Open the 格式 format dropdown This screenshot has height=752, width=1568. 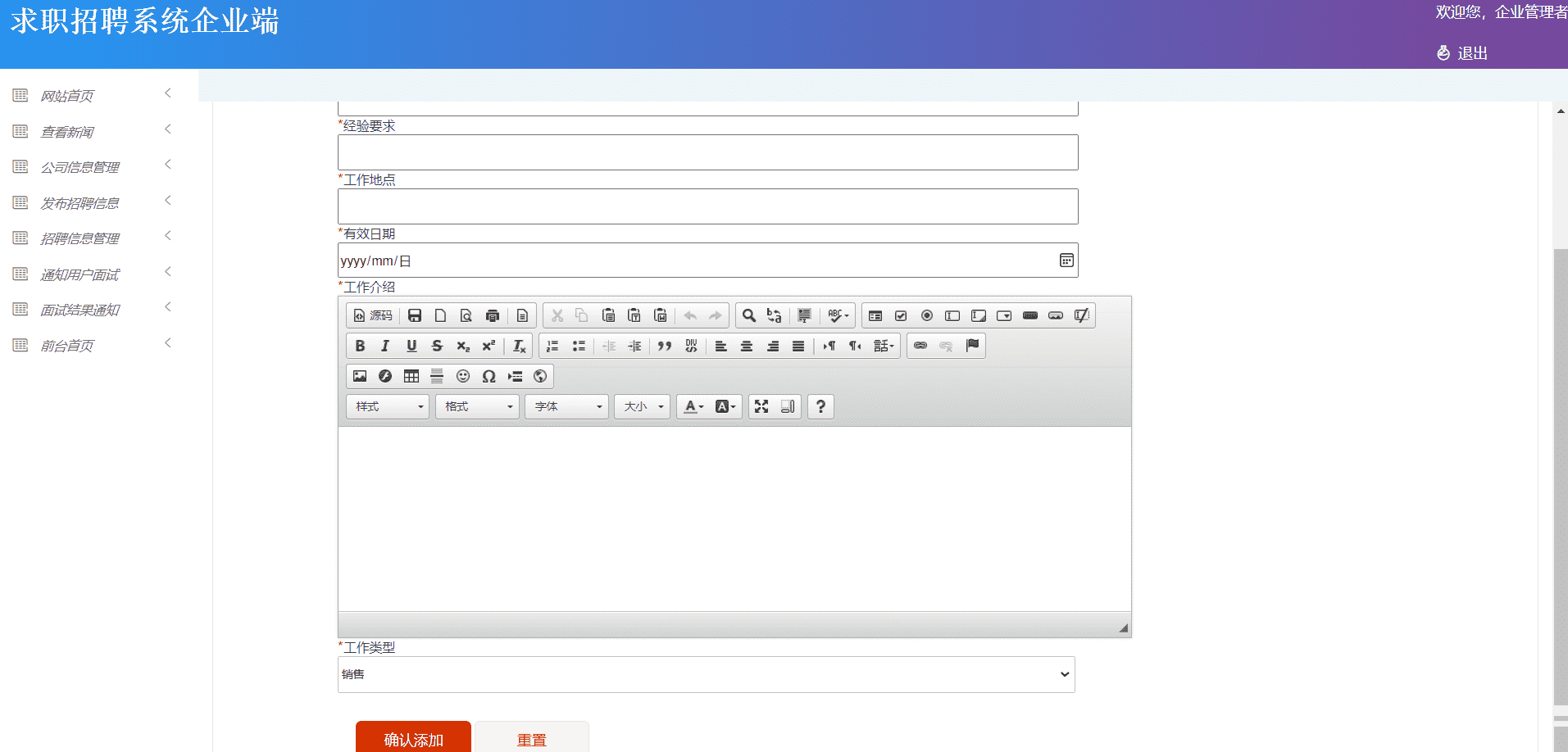[x=477, y=406]
